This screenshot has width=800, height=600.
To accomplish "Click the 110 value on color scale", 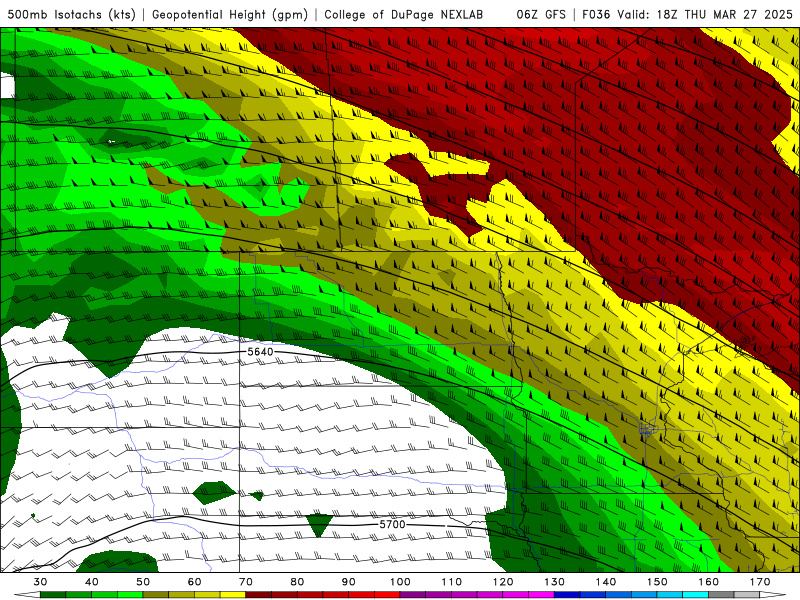I will 452,582.
